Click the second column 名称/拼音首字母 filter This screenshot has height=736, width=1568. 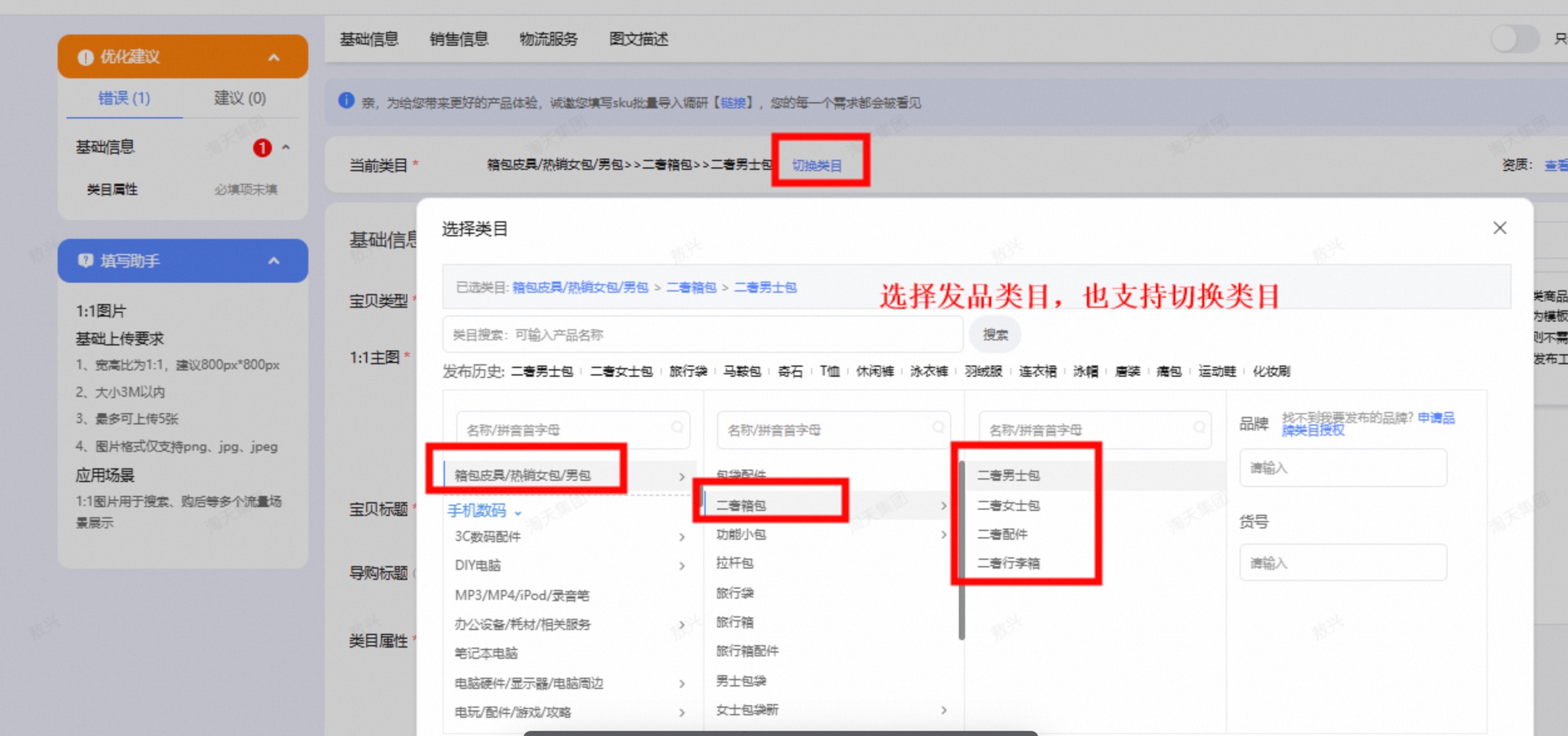(x=834, y=430)
